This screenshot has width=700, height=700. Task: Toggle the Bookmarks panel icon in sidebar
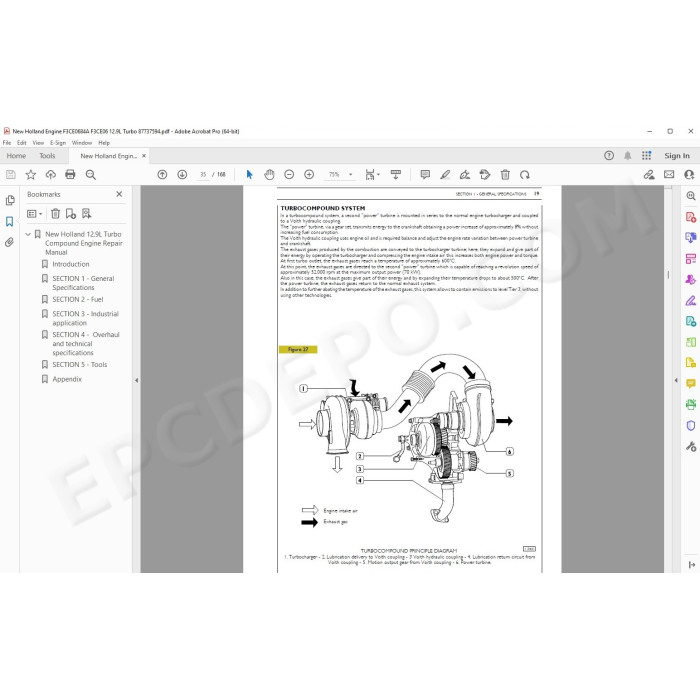pos(9,221)
